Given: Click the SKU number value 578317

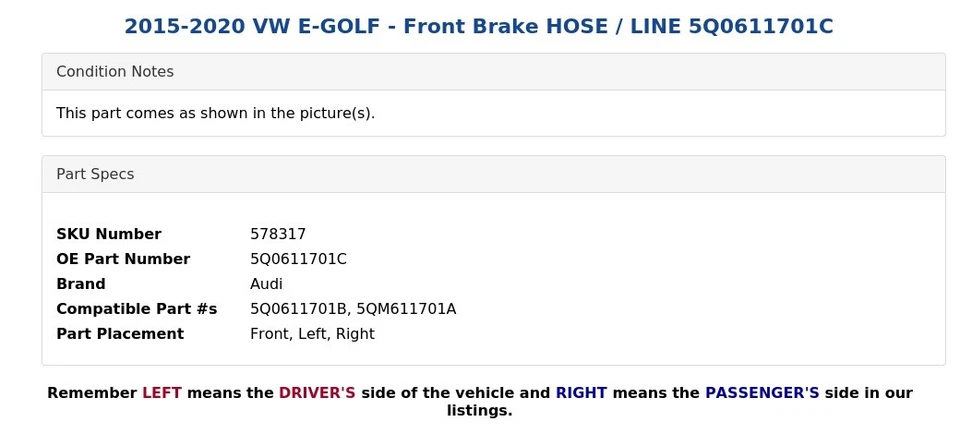Looking at the screenshot, I should tap(278, 234).
